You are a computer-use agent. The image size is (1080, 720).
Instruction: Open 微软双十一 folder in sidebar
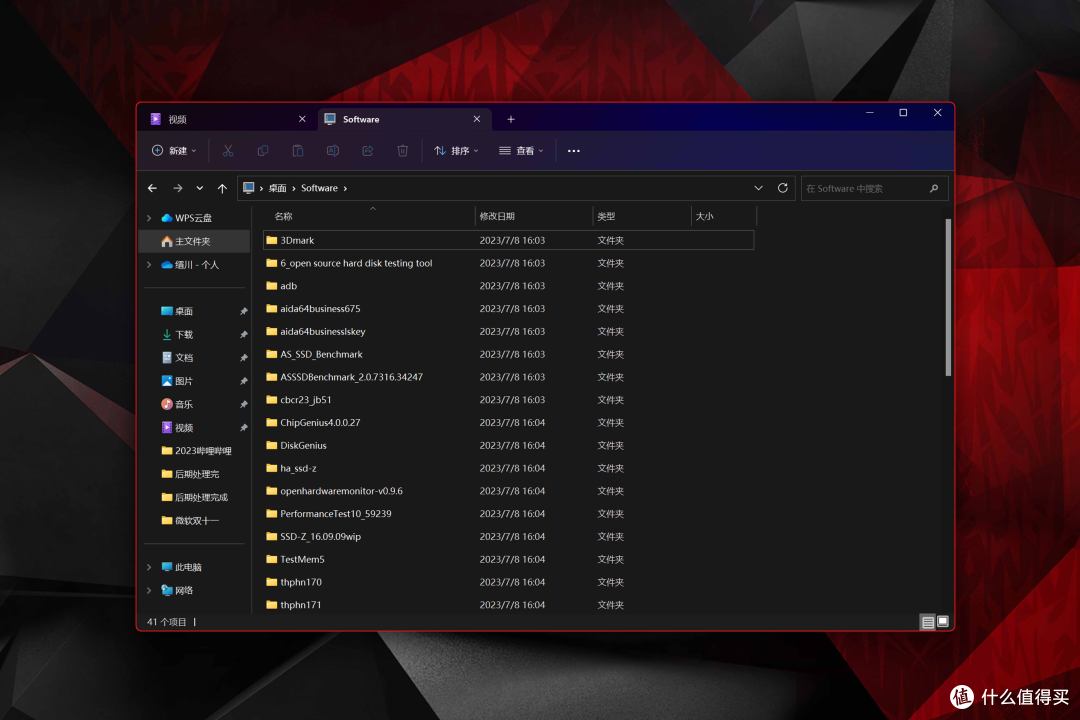(x=190, y=521)
